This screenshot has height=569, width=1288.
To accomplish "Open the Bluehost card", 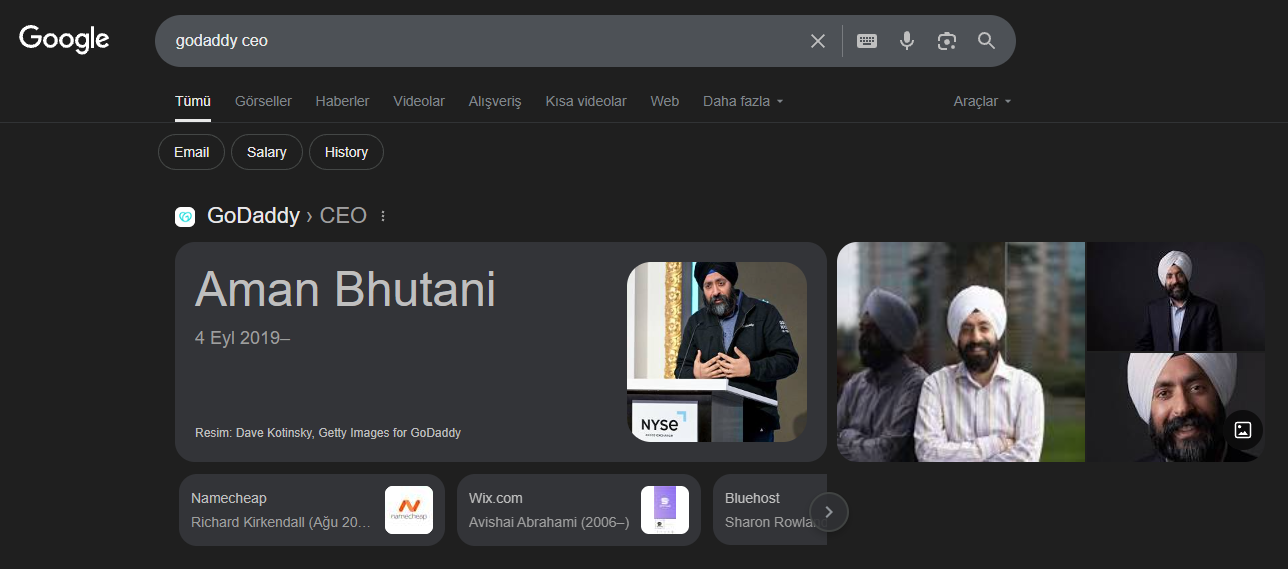I will (770, 510).
